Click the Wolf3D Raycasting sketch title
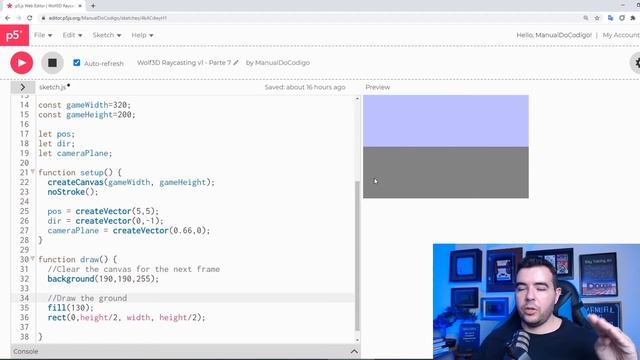This screenshot has height=360, width=640. point(184,62)
